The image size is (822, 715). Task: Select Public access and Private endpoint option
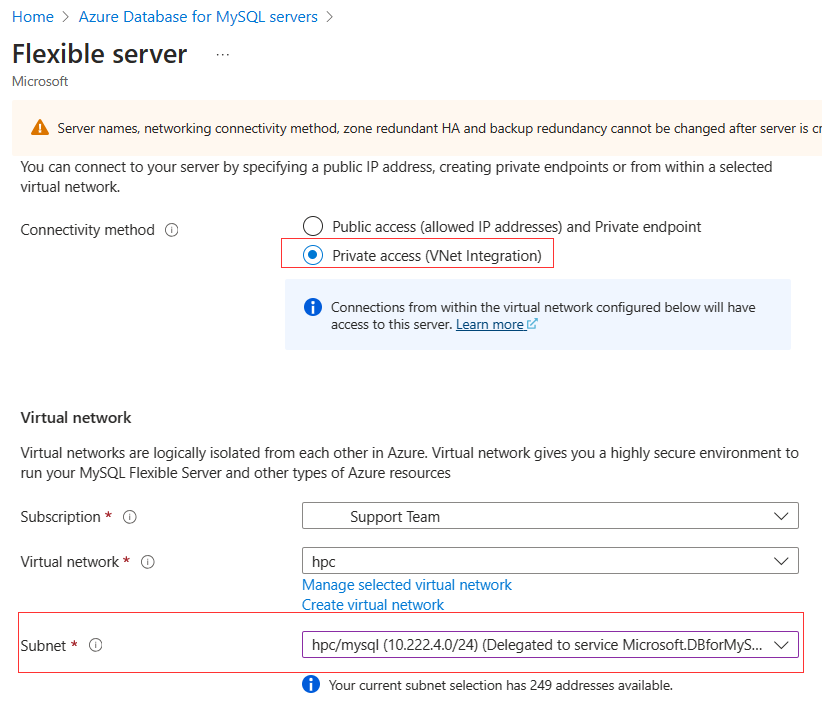[x=313, y=226]
